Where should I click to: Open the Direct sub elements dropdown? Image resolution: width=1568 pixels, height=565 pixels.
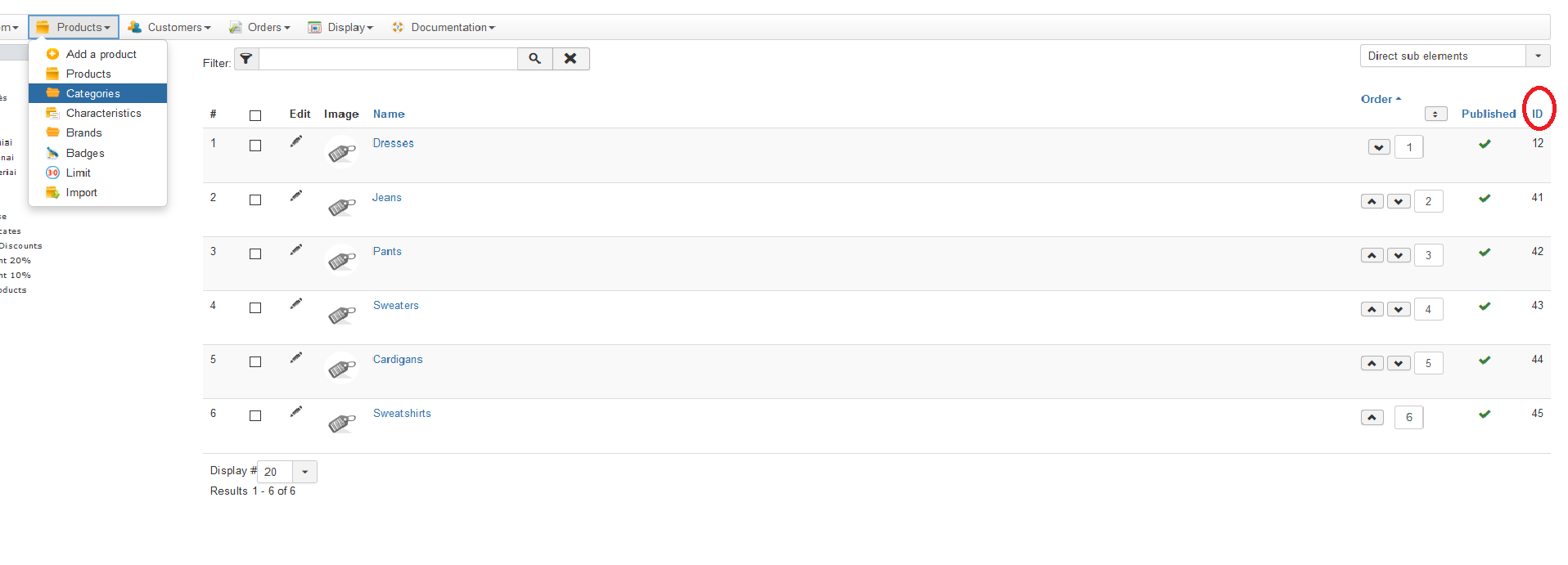1455,56
